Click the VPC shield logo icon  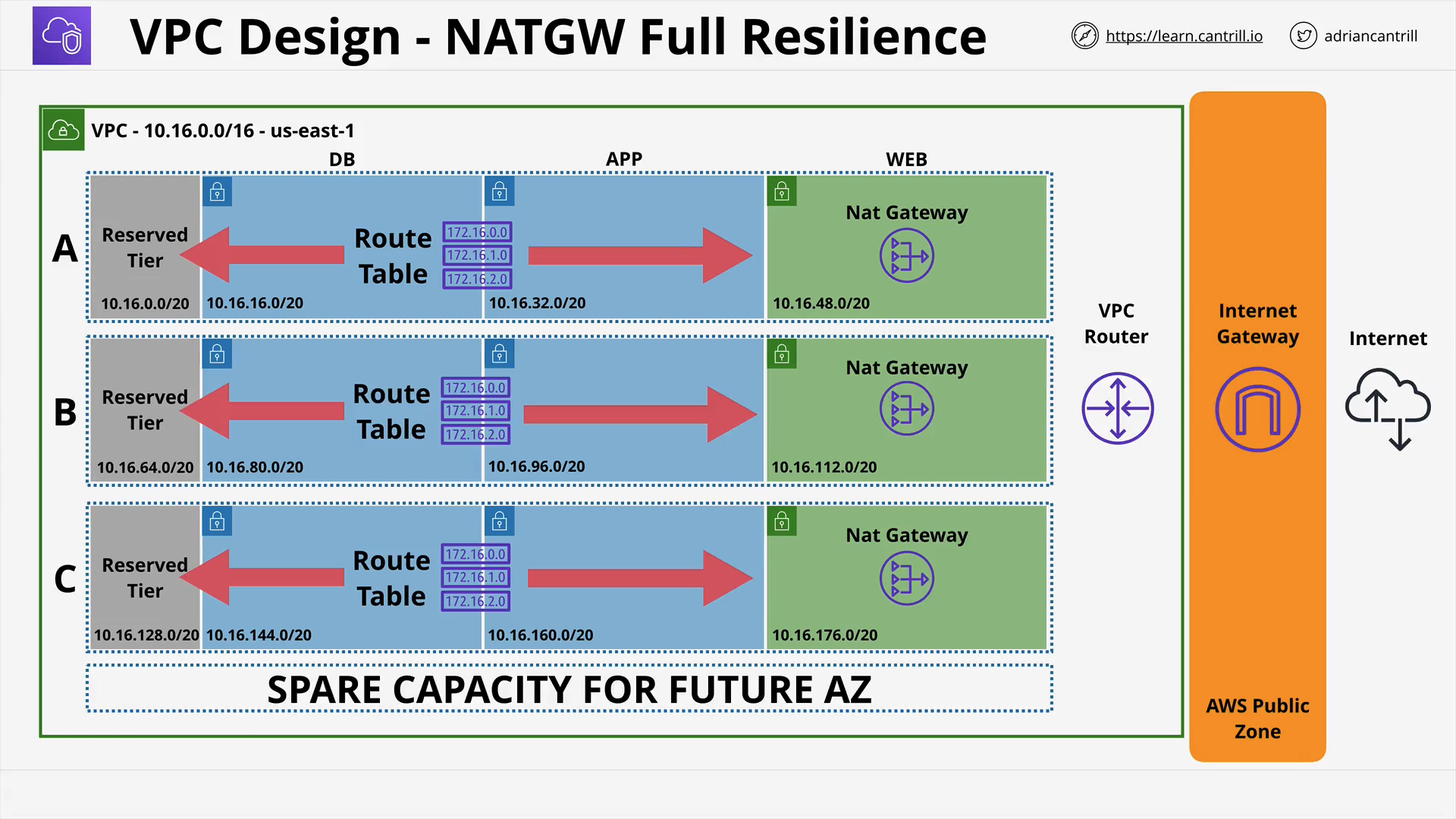[x=61, y=36]
